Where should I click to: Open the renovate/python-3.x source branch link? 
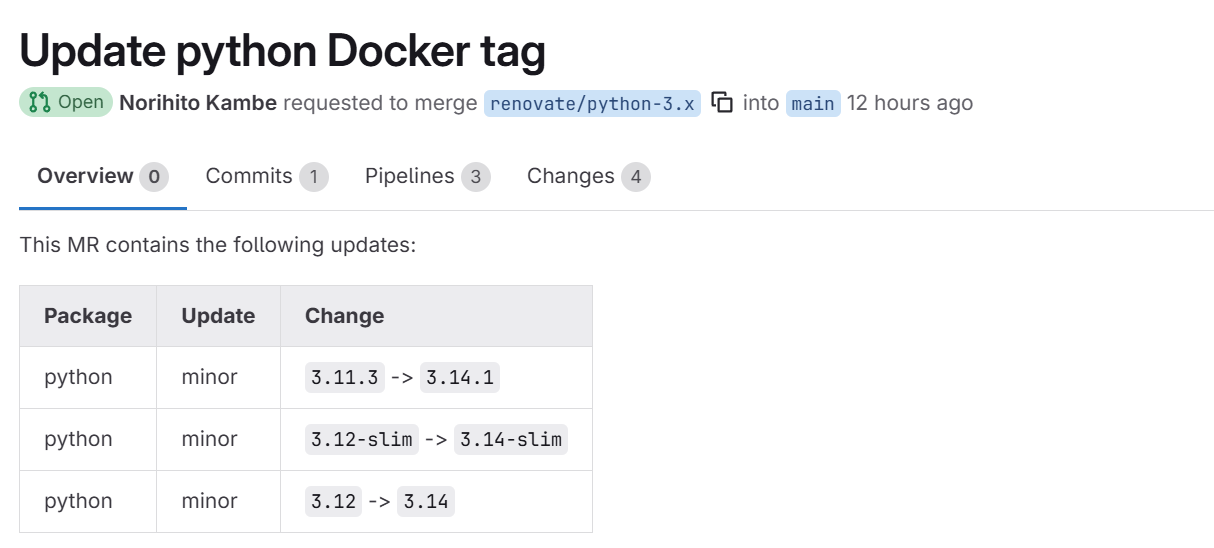click(592, 104)
